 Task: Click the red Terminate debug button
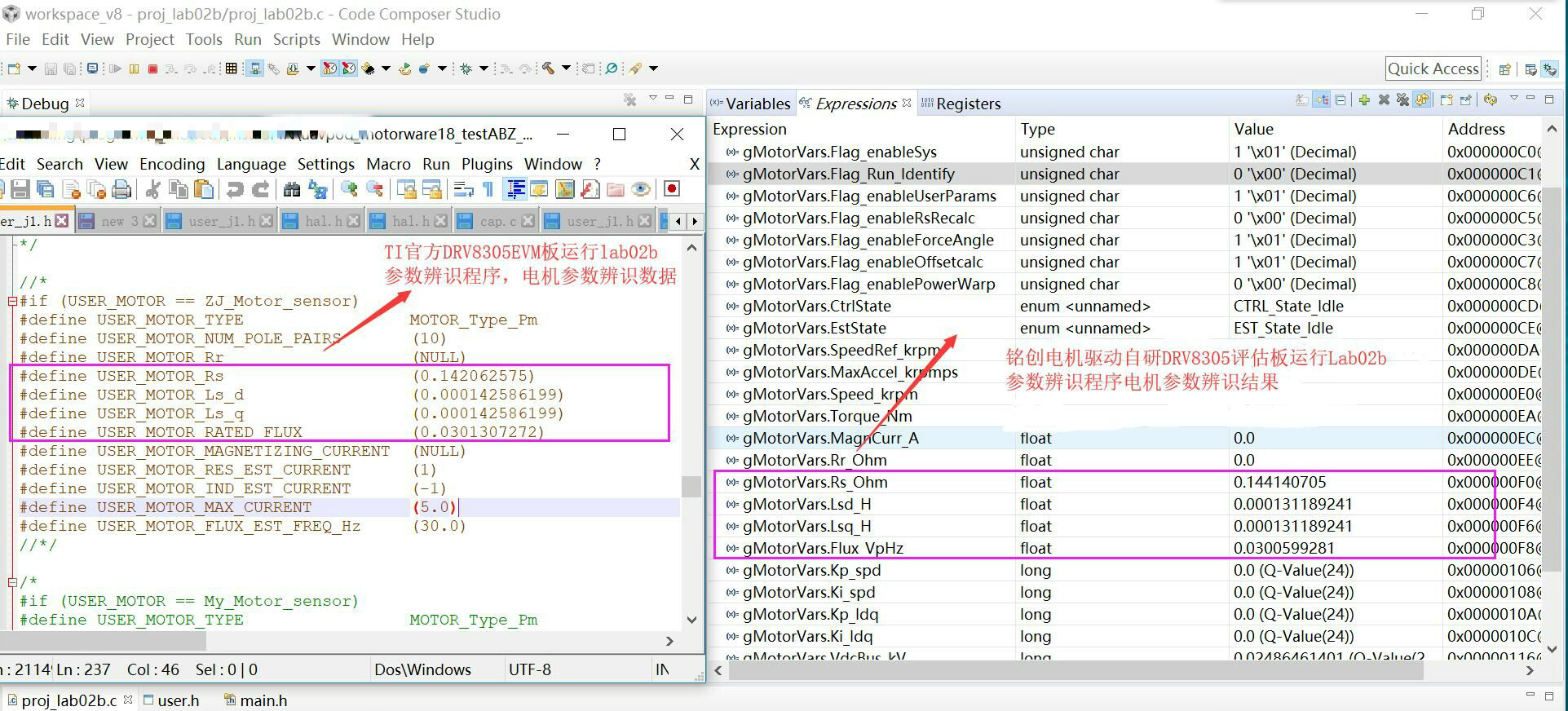[152, 68]
